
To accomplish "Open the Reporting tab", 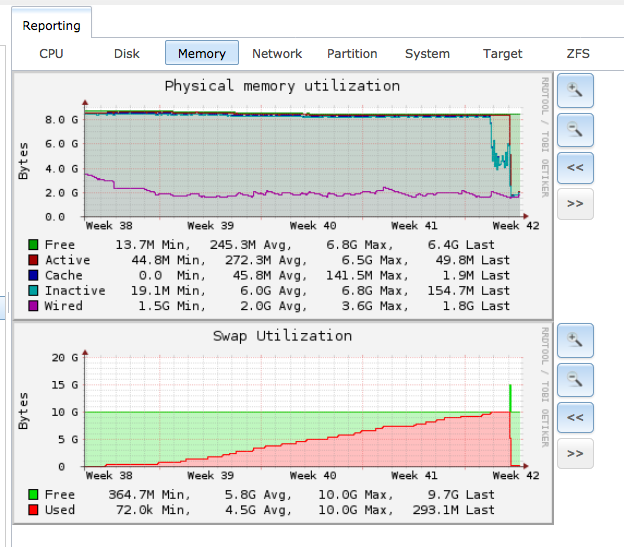I will coord(51,26).
